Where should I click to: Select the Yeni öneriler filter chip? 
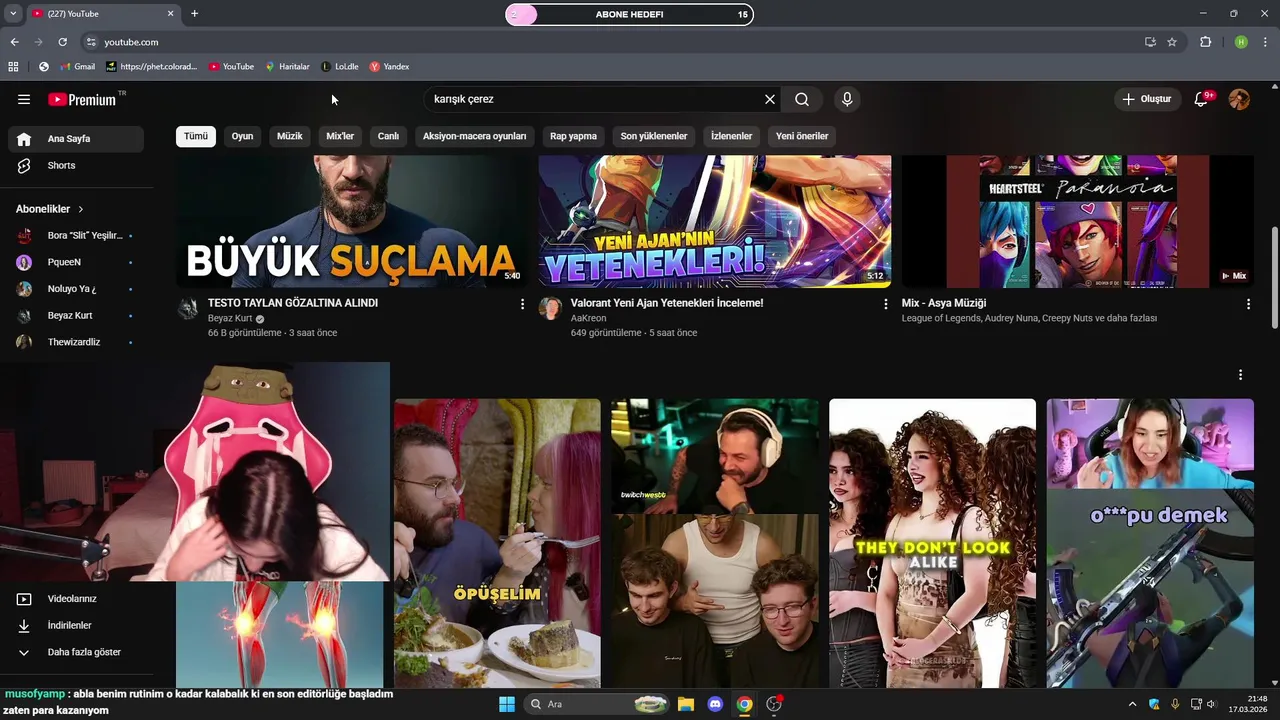802,136
